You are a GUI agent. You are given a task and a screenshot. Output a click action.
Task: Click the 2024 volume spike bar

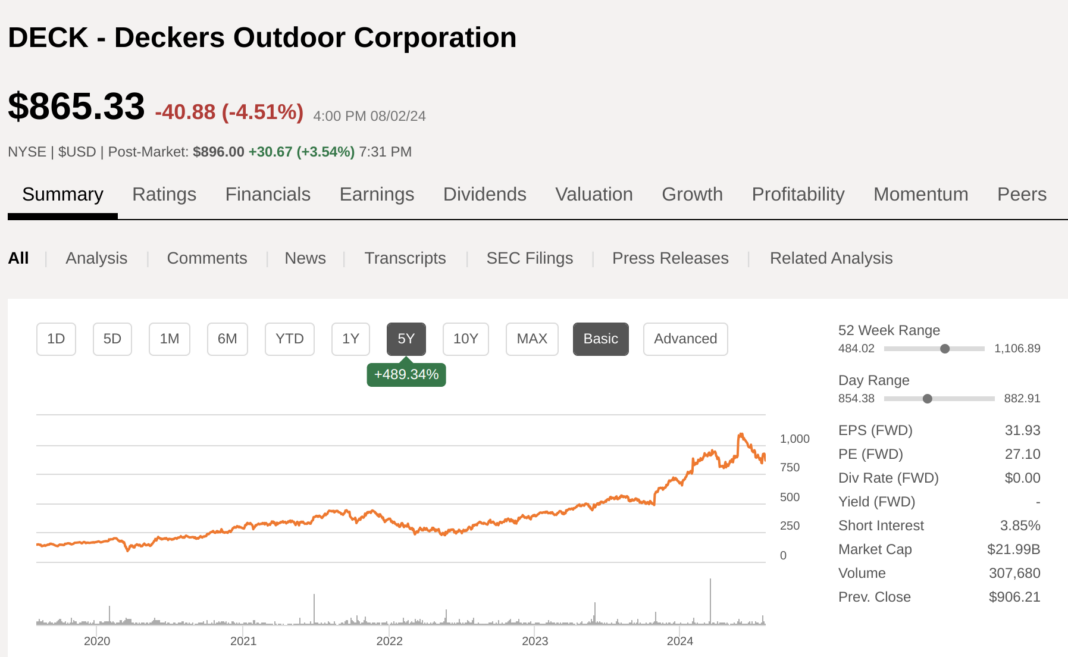(710, 602)
